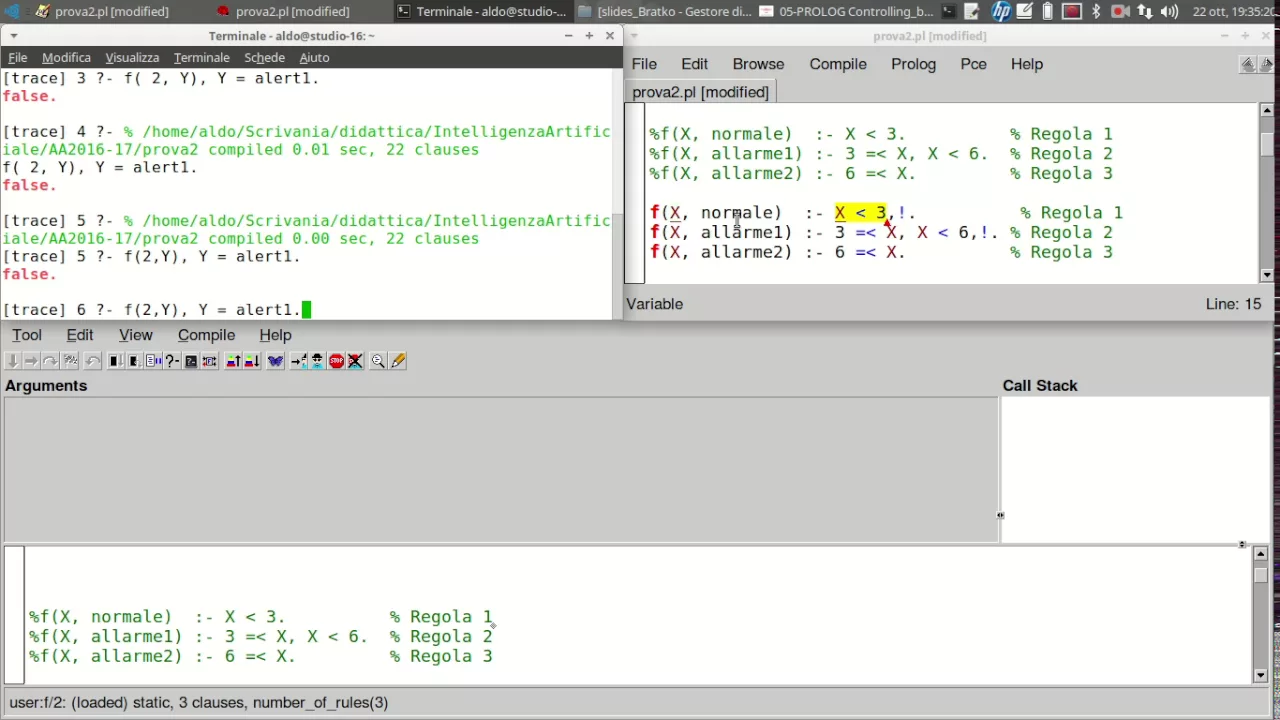
Task: Click the HP icon in the system tray
Action: (x=1001, y=12)
